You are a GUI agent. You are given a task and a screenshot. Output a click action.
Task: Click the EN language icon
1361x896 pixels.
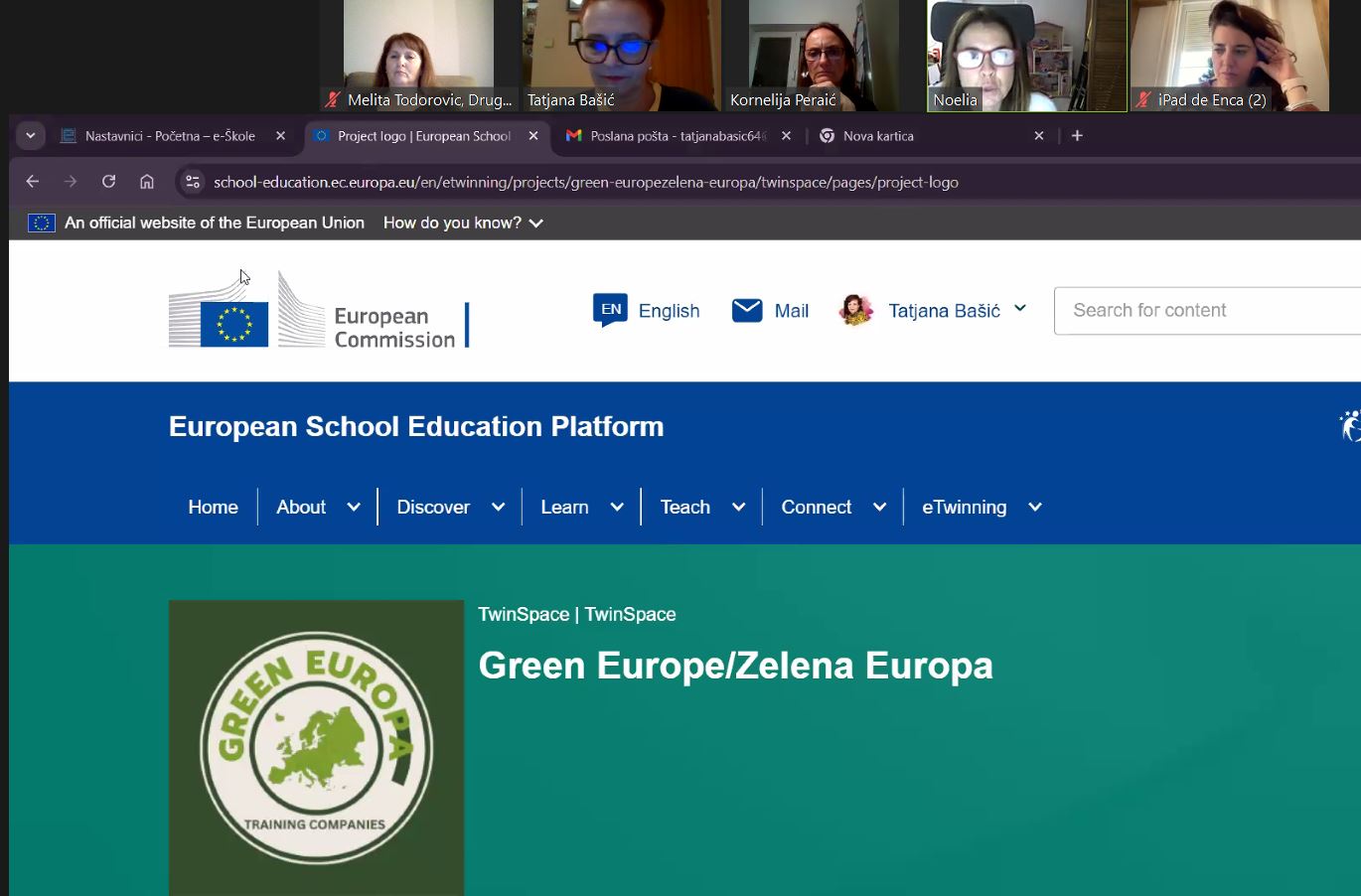pos(610,310)
